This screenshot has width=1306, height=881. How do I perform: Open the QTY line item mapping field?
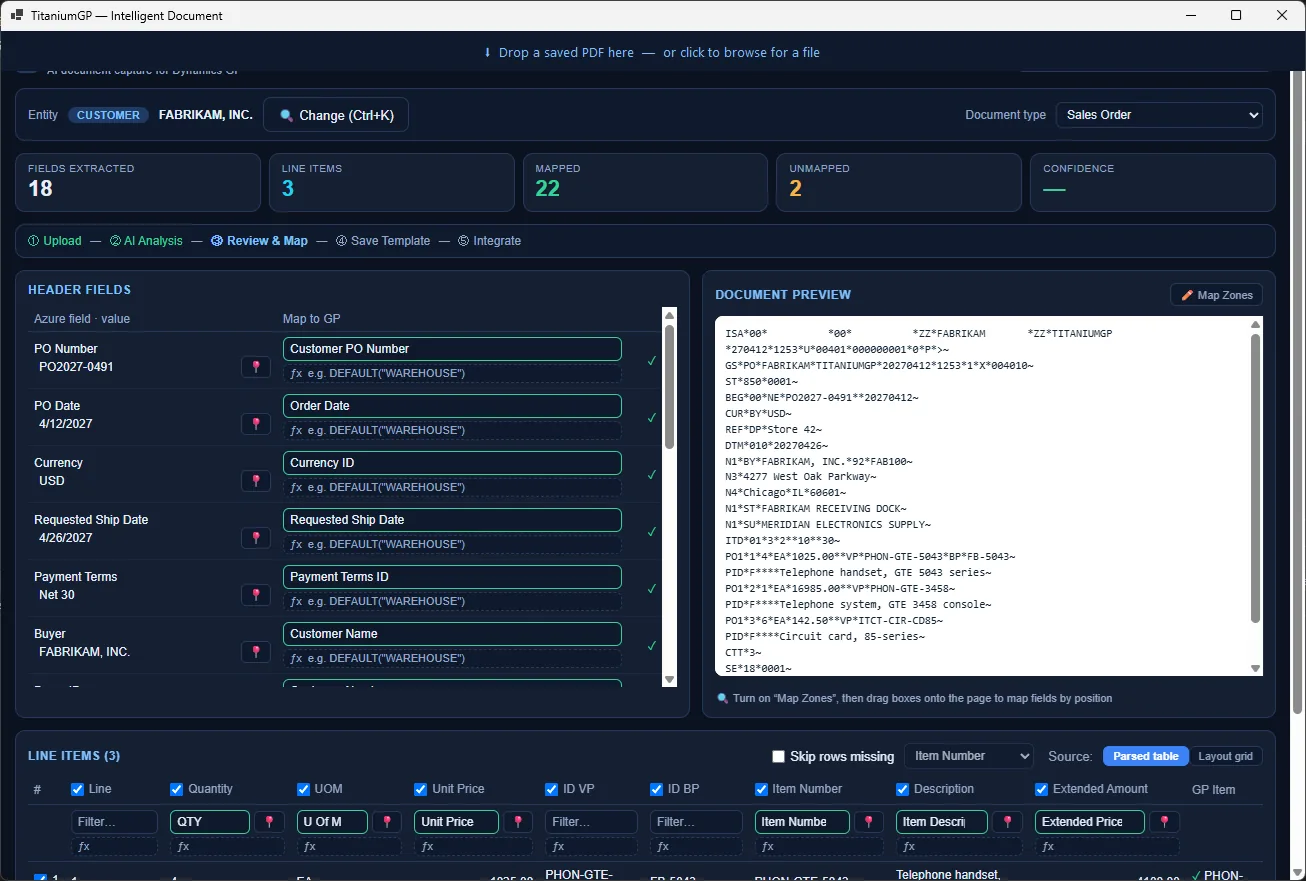click(x=210, y=822)
